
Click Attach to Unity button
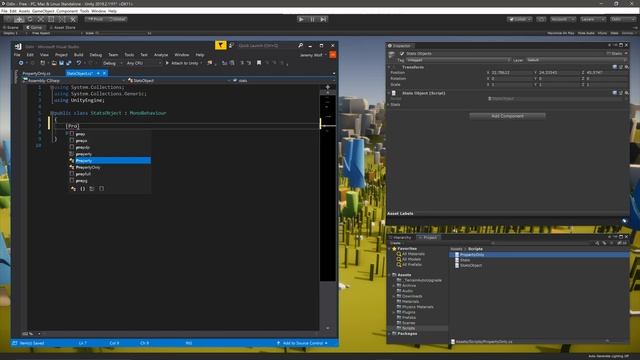182,63
